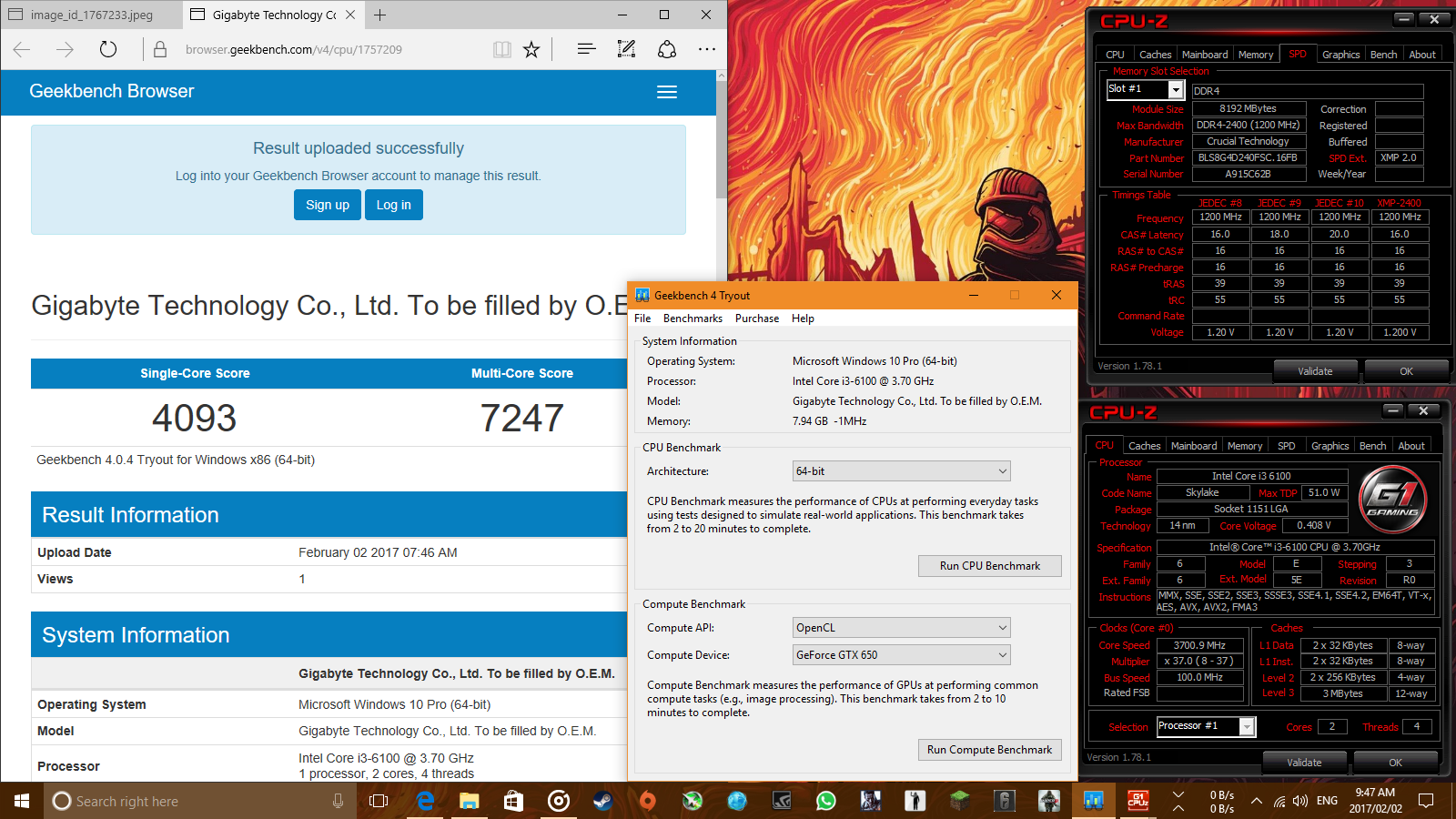Screen dimensions: 1456x819
Task: Click the volume tray icon
Action: pos(1300,801)
